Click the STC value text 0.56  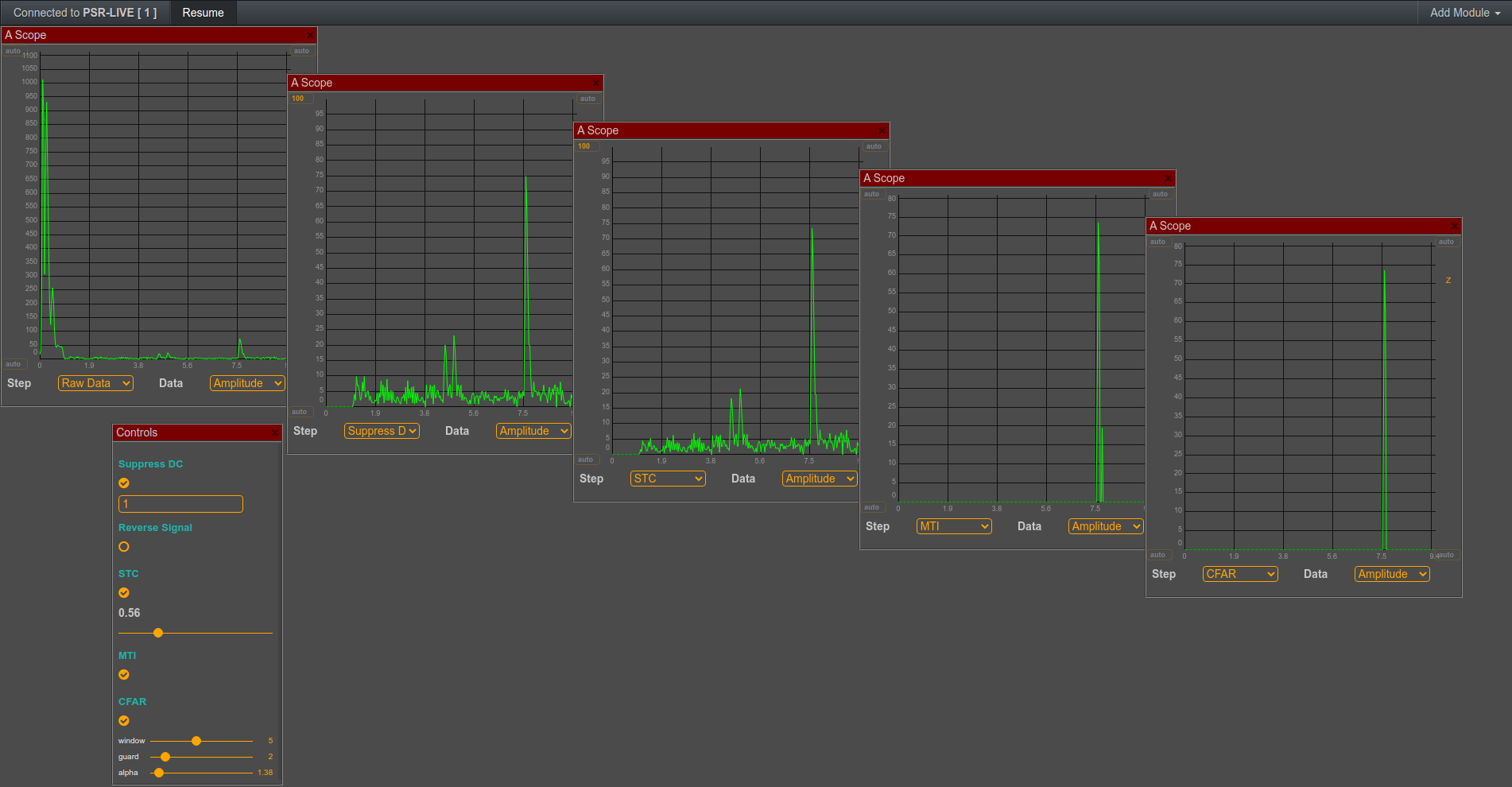point(130,613)
